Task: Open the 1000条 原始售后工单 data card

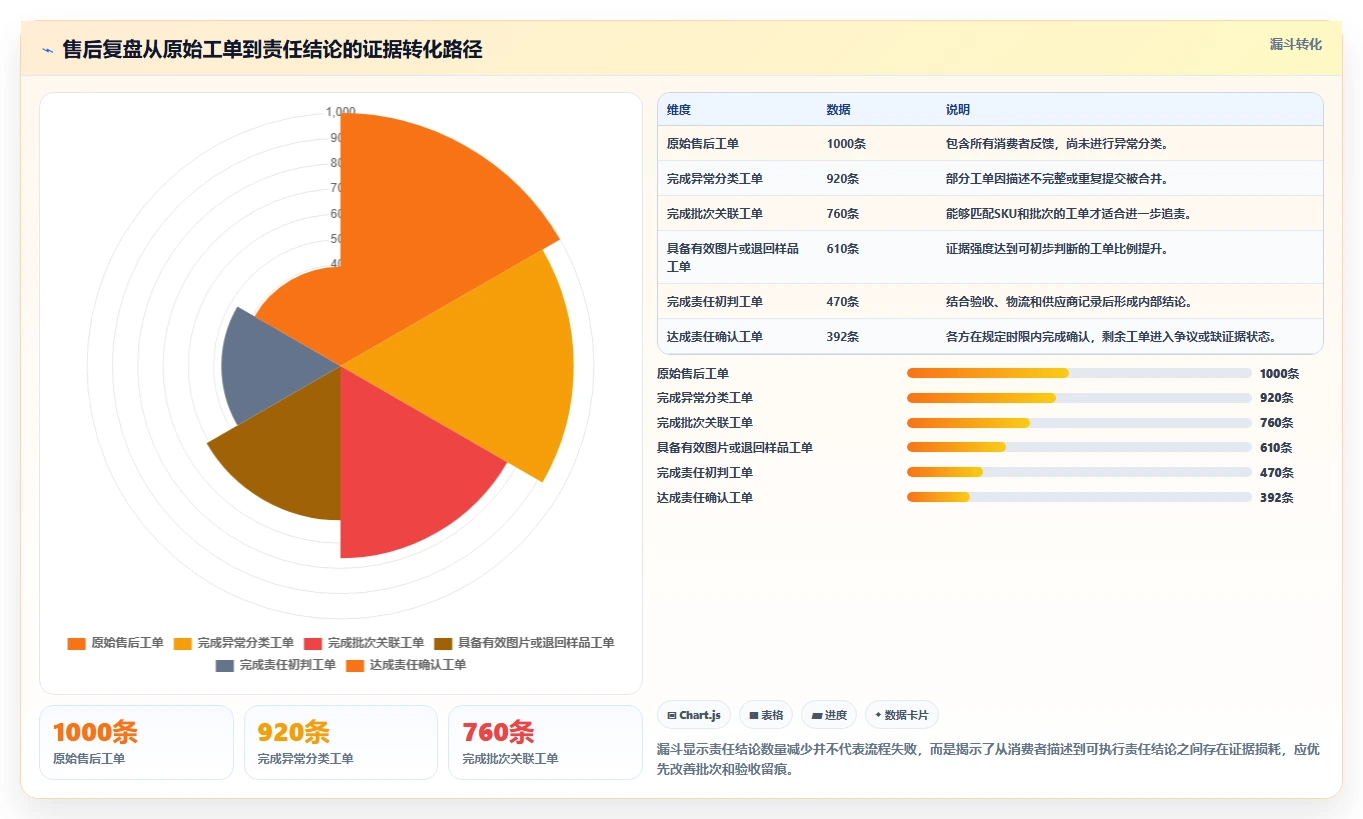Action: [136, 742]
